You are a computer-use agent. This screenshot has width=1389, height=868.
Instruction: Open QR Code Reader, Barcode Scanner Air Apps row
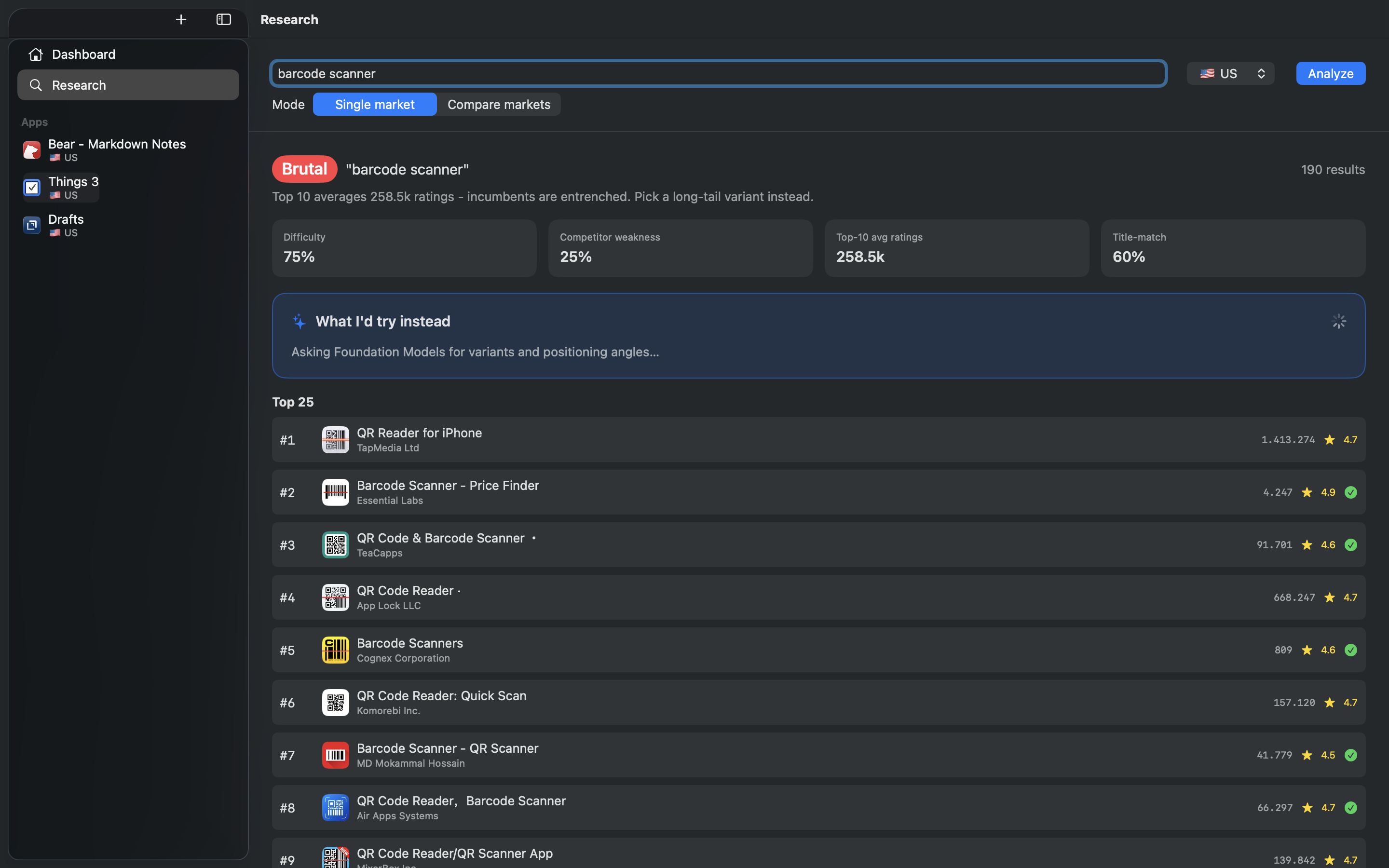818,808
